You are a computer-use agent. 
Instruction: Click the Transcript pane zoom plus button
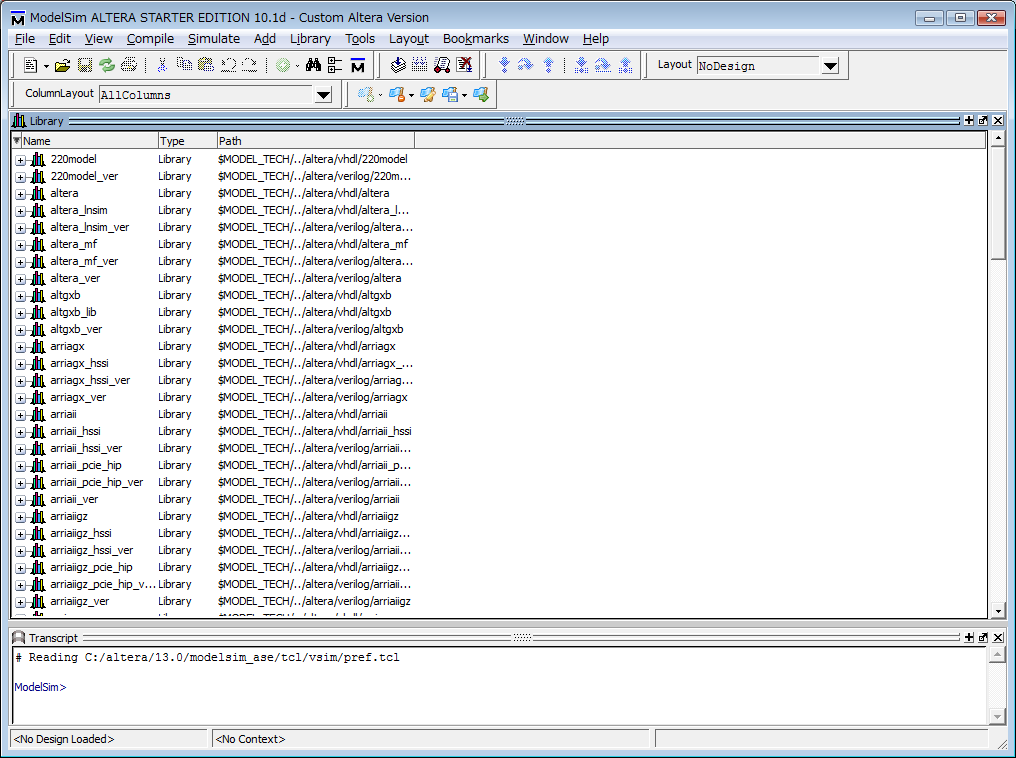point(969,637)
